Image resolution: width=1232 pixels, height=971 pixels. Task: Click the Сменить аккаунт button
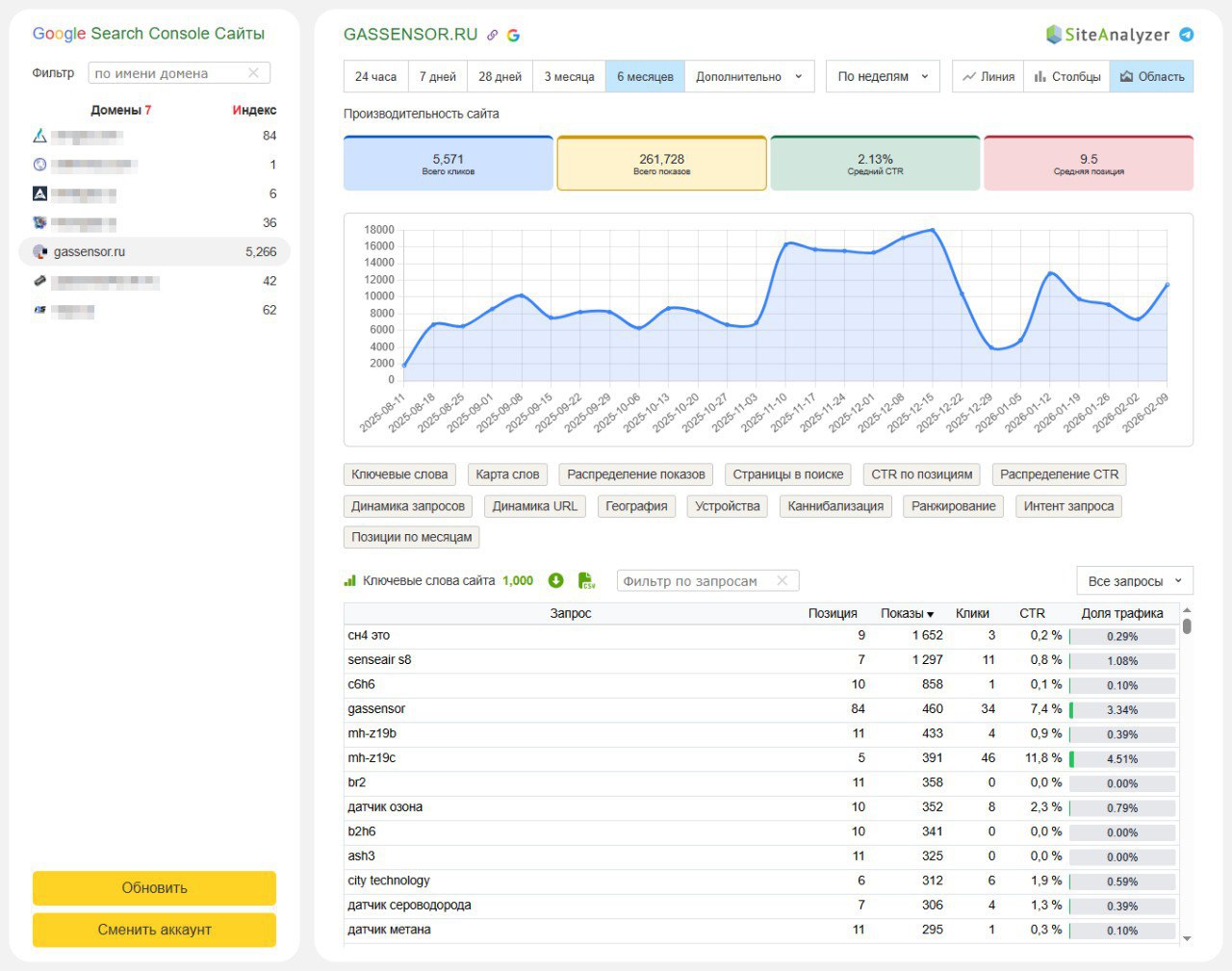(x=154, y=930)
